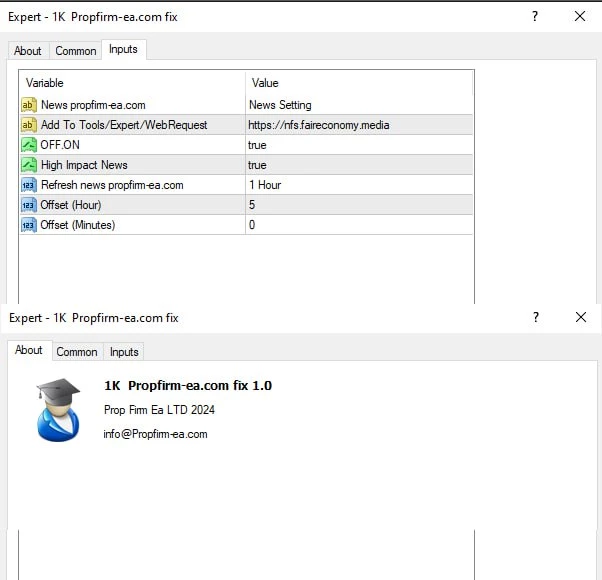Select the green boolean icon beside OFF.ON
Viewport: 602px width, 580px height.
point(28,145)
